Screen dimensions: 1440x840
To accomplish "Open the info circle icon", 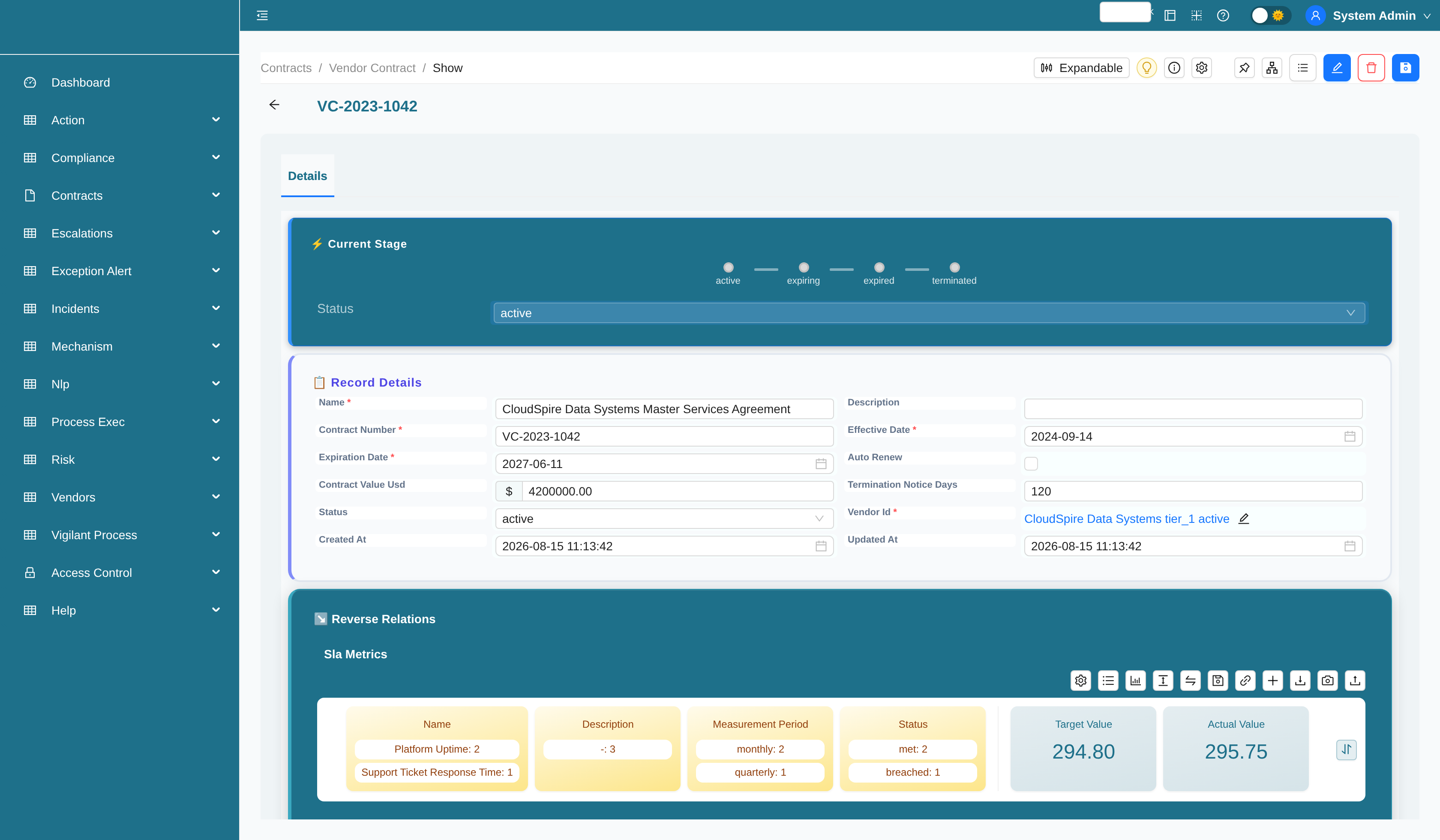I will click(1174, 68).
